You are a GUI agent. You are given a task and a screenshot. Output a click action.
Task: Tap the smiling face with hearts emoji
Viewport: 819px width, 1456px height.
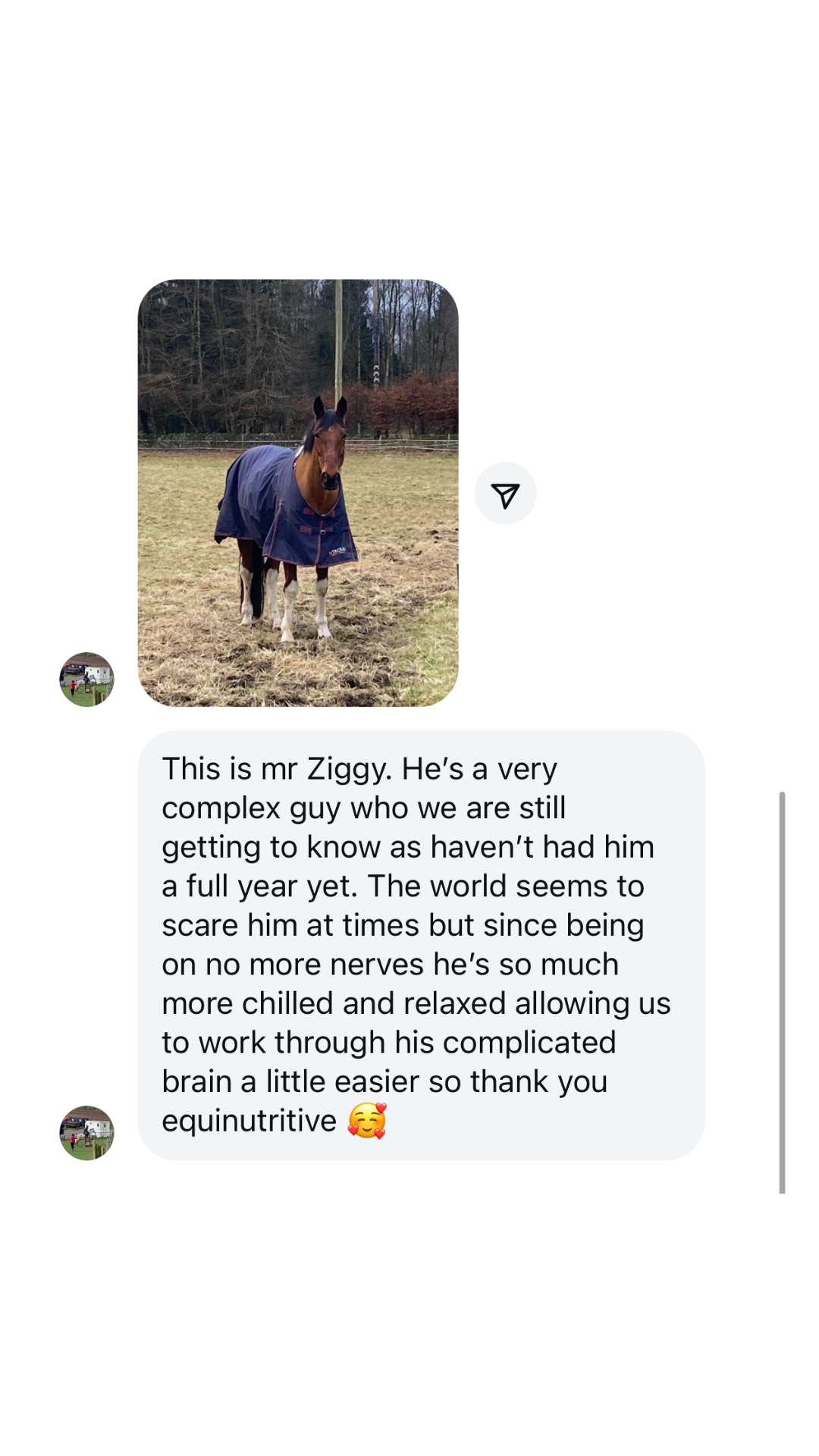[x=367, y=1121]
